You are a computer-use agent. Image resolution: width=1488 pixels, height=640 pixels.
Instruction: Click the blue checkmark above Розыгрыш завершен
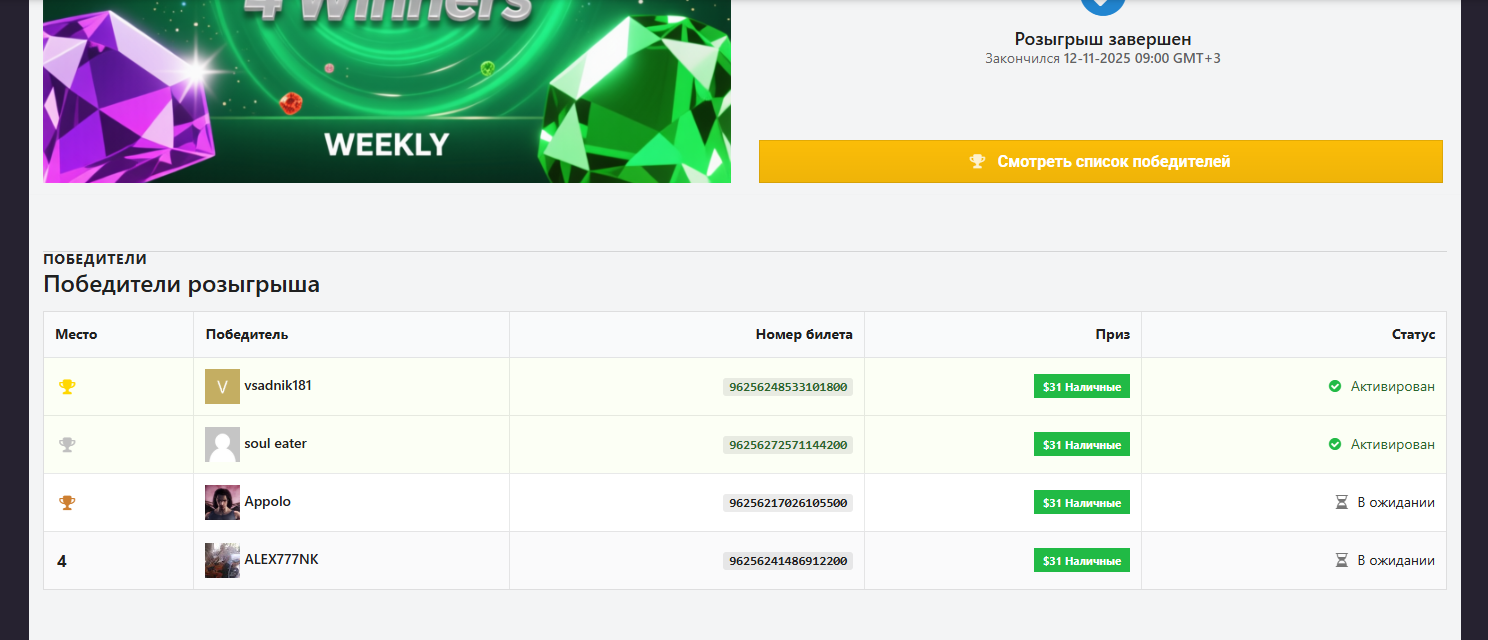1103,5
